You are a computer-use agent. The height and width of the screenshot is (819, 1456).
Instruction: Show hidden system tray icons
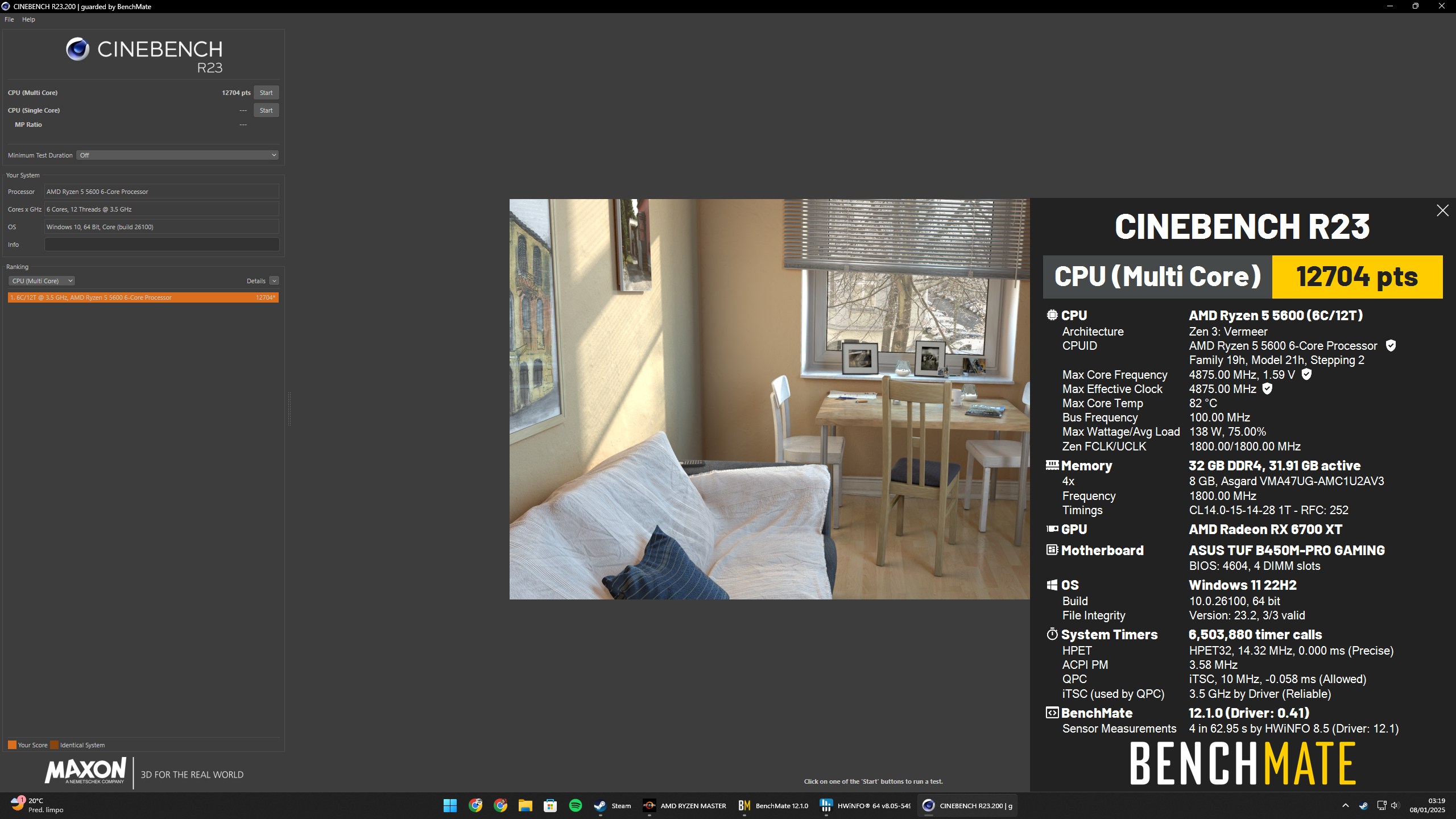pyautogui.click(x=1345, y=805)
